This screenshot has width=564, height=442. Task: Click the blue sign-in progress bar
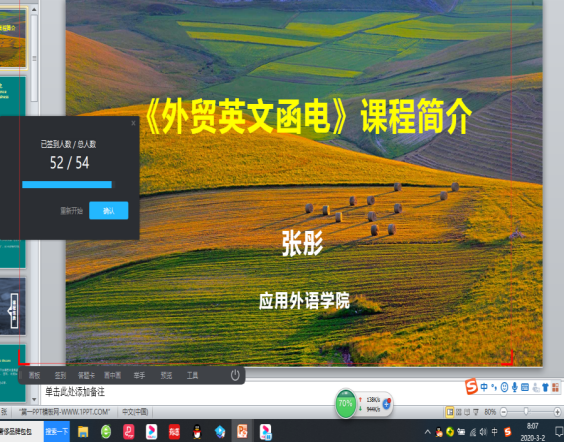67,184
